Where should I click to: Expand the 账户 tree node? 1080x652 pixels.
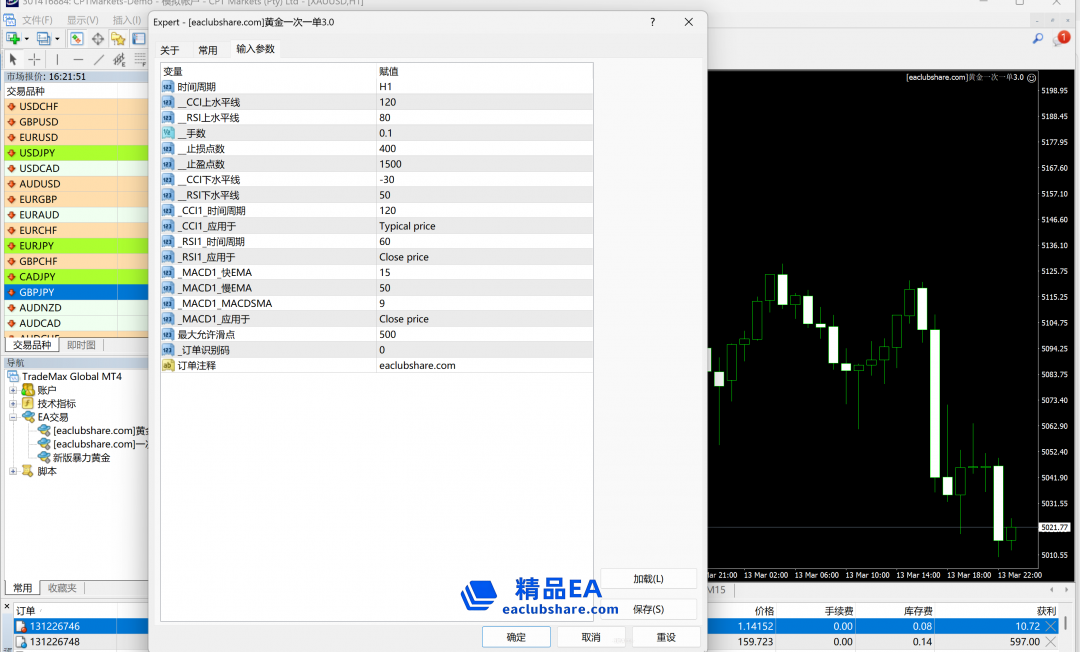point(14,390)
